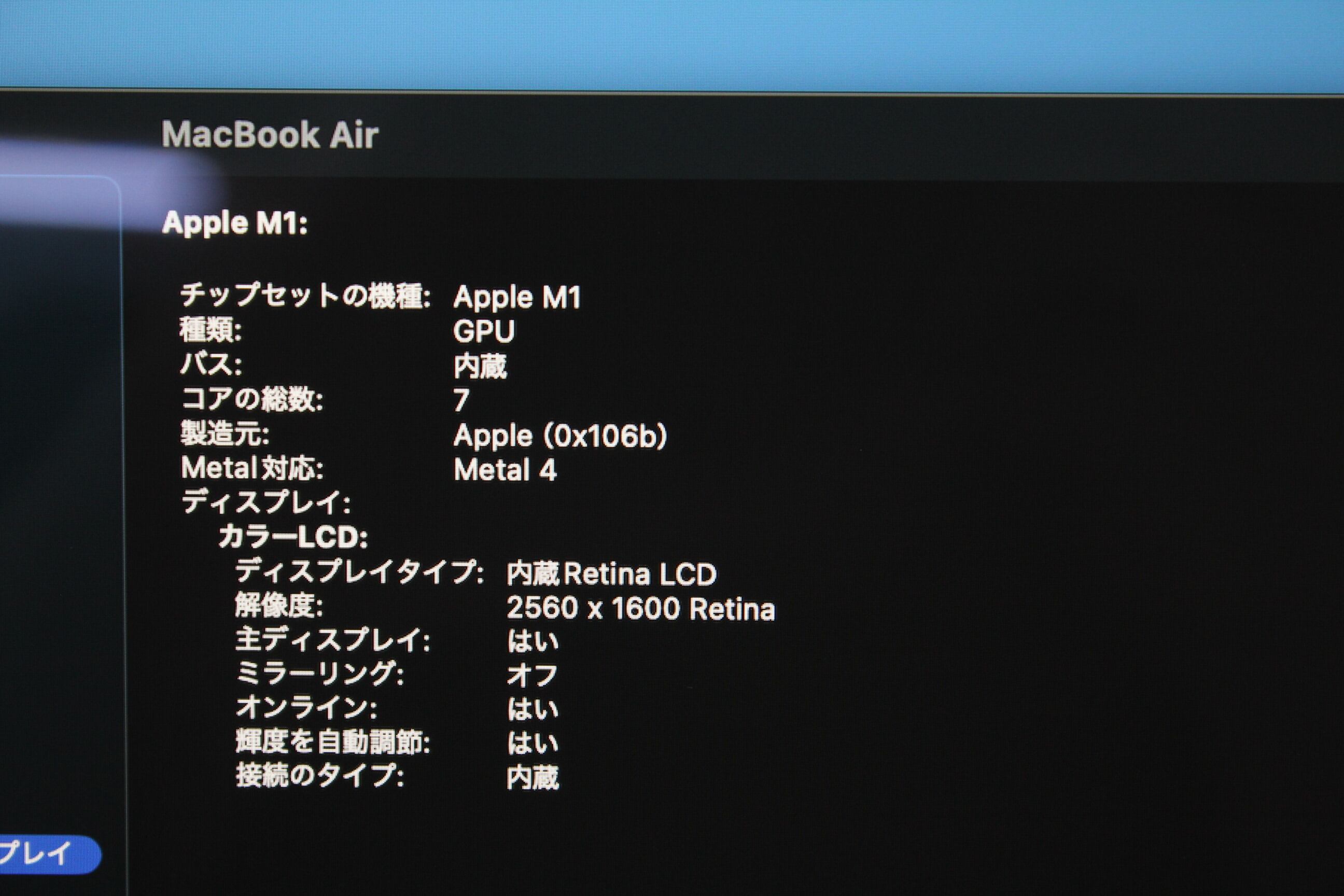
Task: Click the Apple (0x106b) vendor value
Action: (x=560, y=436)
